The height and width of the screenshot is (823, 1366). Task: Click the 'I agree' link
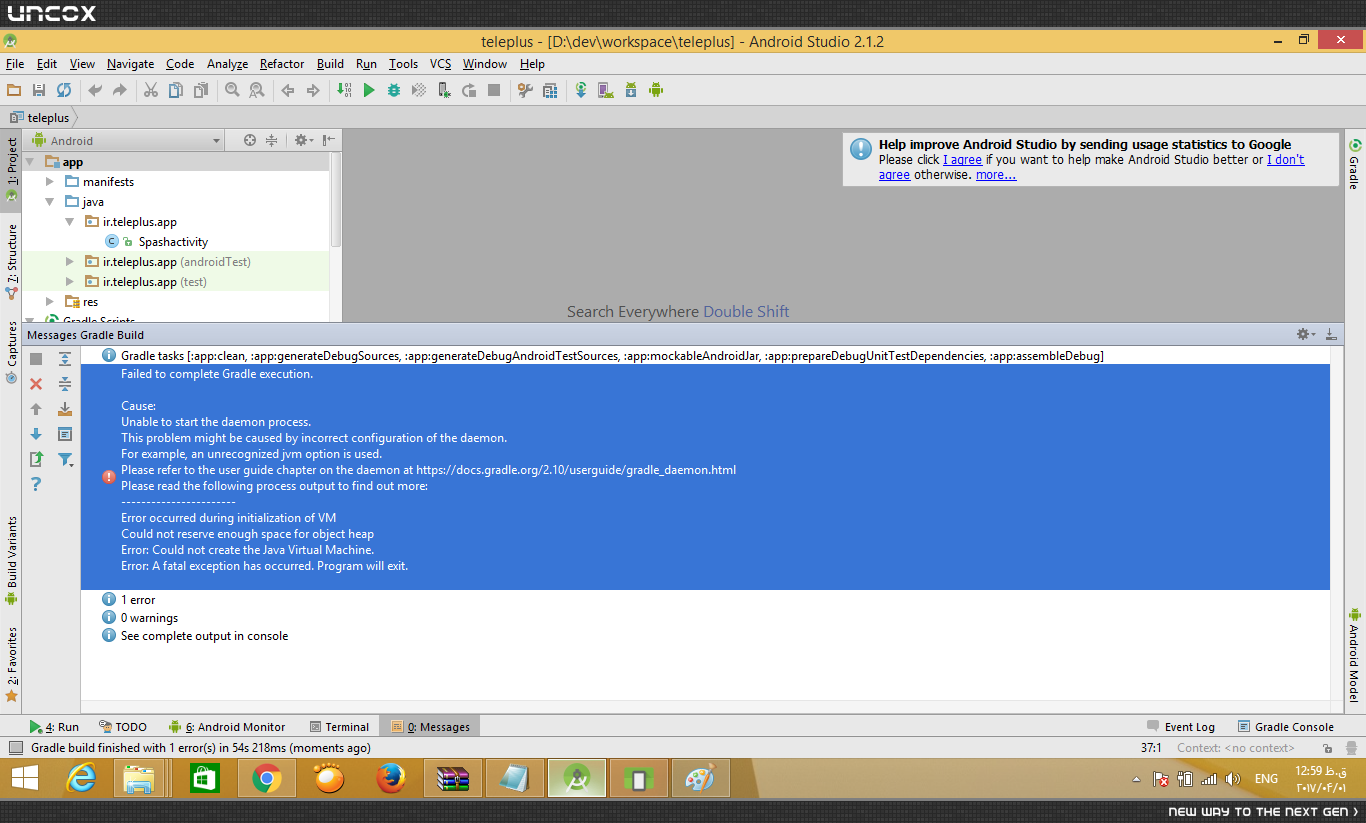click(x=962, y=160)
